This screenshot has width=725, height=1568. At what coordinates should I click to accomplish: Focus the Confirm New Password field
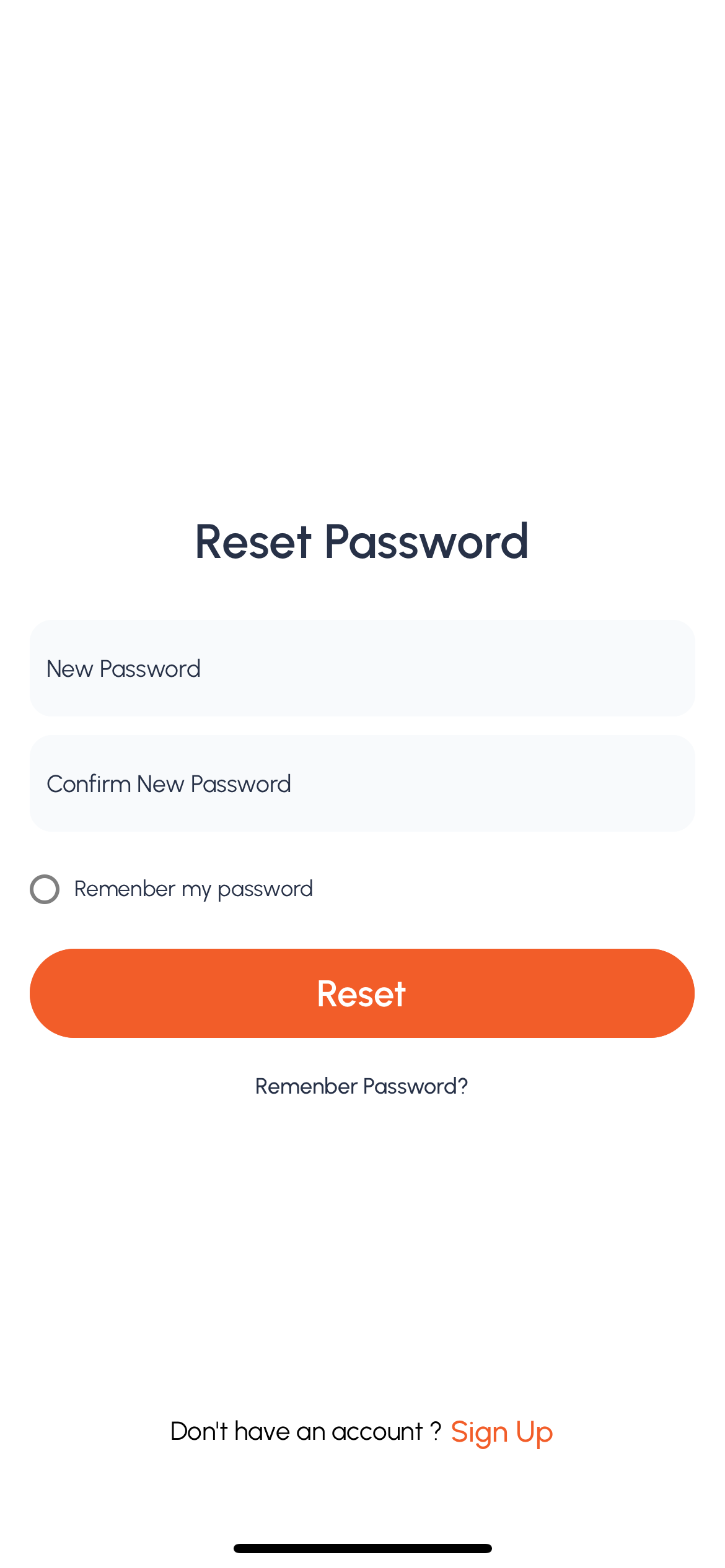(362, 783)
